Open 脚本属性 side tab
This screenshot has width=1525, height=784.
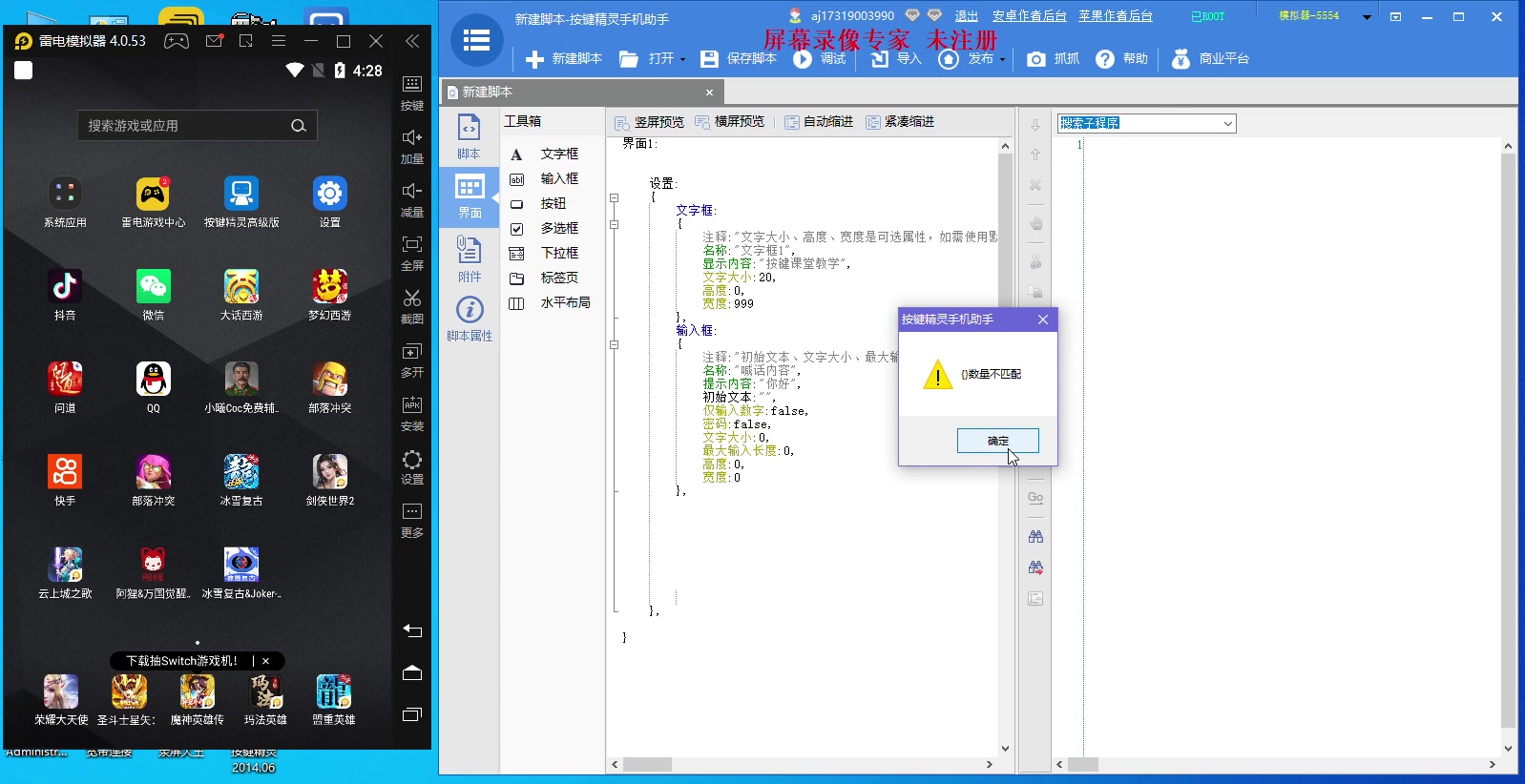coord(470,319)
